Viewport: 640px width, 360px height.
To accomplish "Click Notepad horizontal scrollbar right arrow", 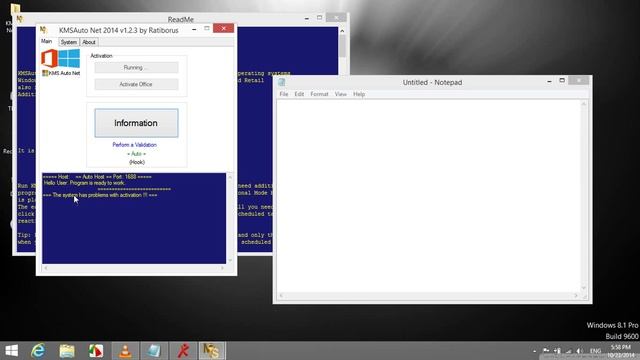I will (x=576, y=296).
